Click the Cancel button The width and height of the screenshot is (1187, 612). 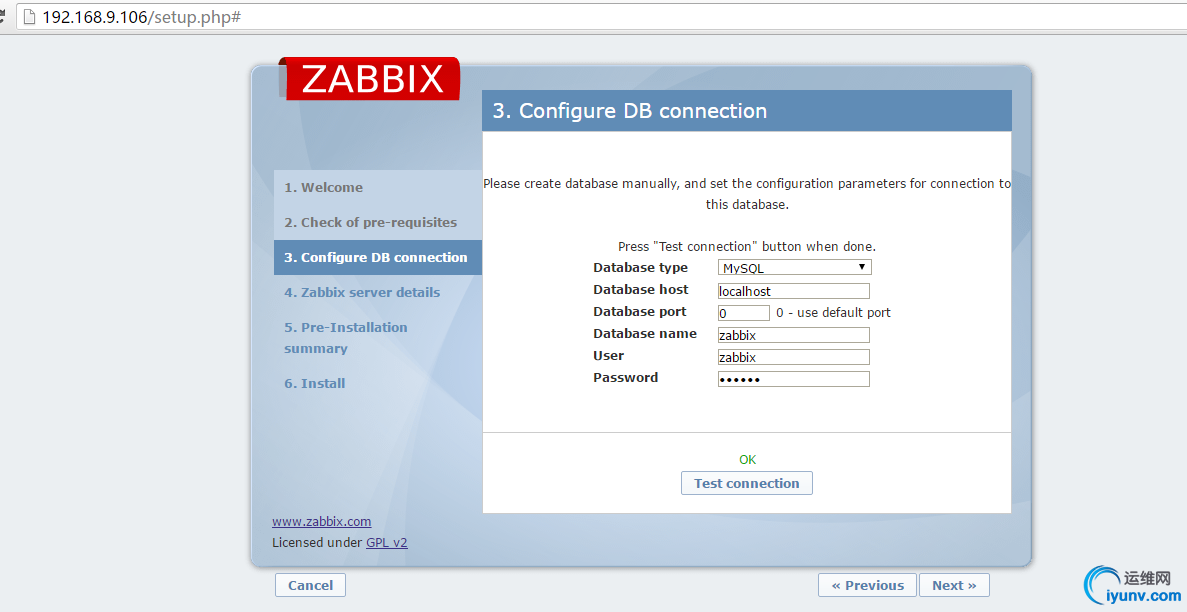pyautogui.click(x=310, y=585)
